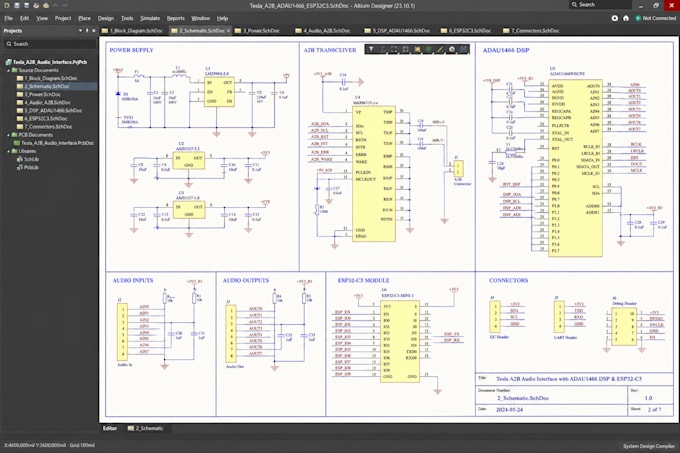Viewport: 680px width, 453px height.
Task: Switch to the 4_Audio_A2B.SchDoc document tab
Action: [323, 31]
